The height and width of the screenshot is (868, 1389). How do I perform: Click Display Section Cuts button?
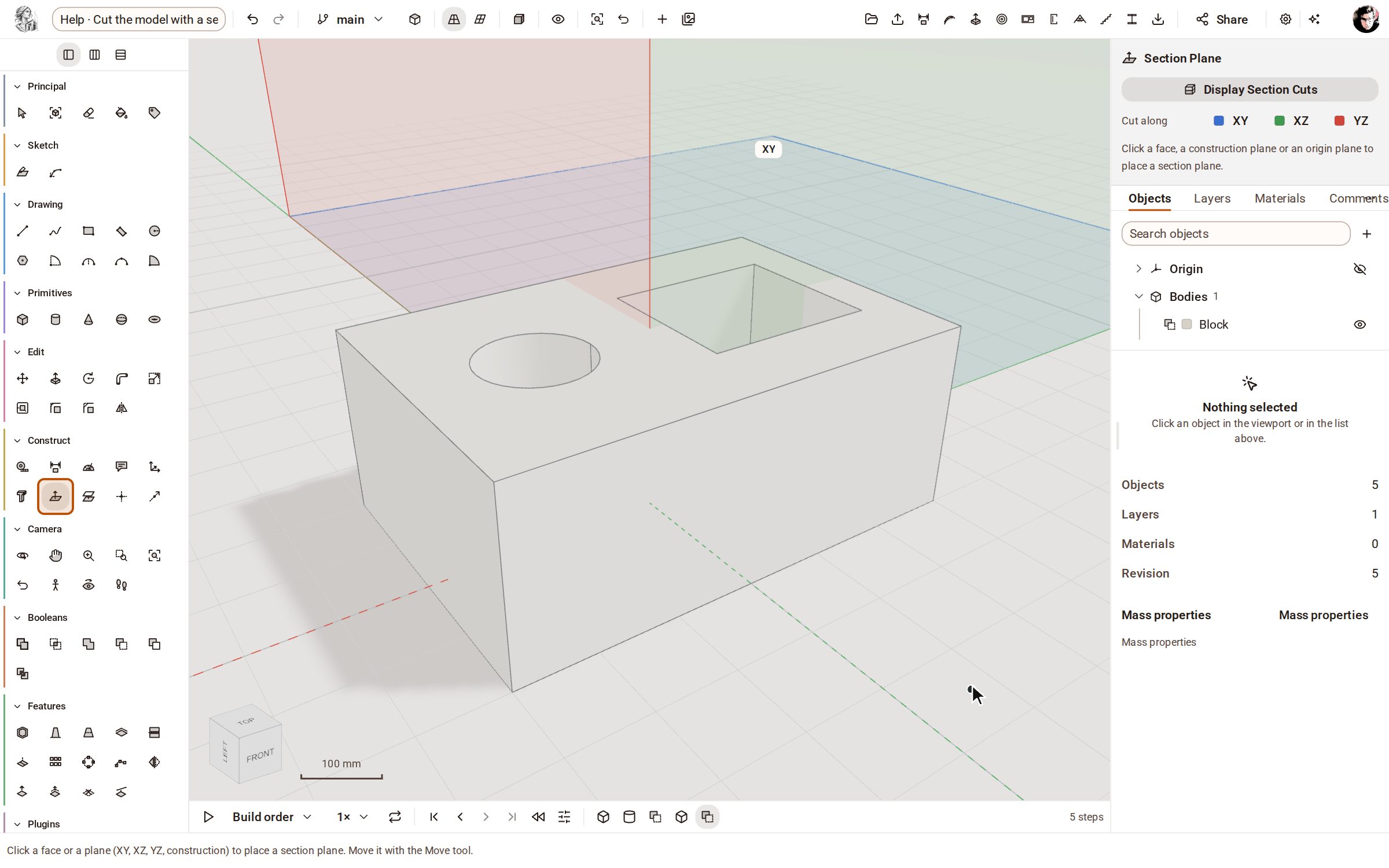1250,89
